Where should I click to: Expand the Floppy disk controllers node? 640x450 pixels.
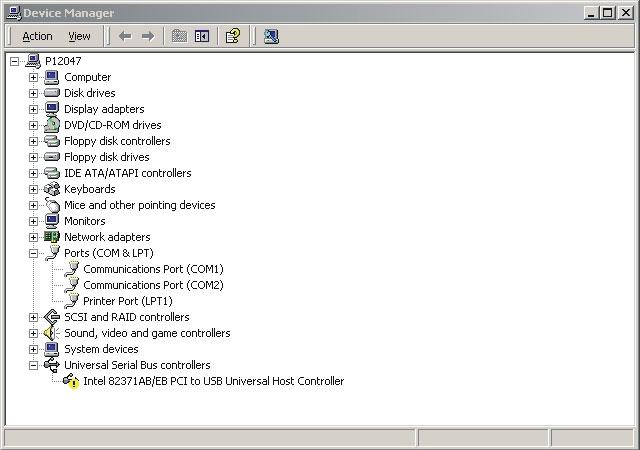pyautogui.click(x=33, y=141)
